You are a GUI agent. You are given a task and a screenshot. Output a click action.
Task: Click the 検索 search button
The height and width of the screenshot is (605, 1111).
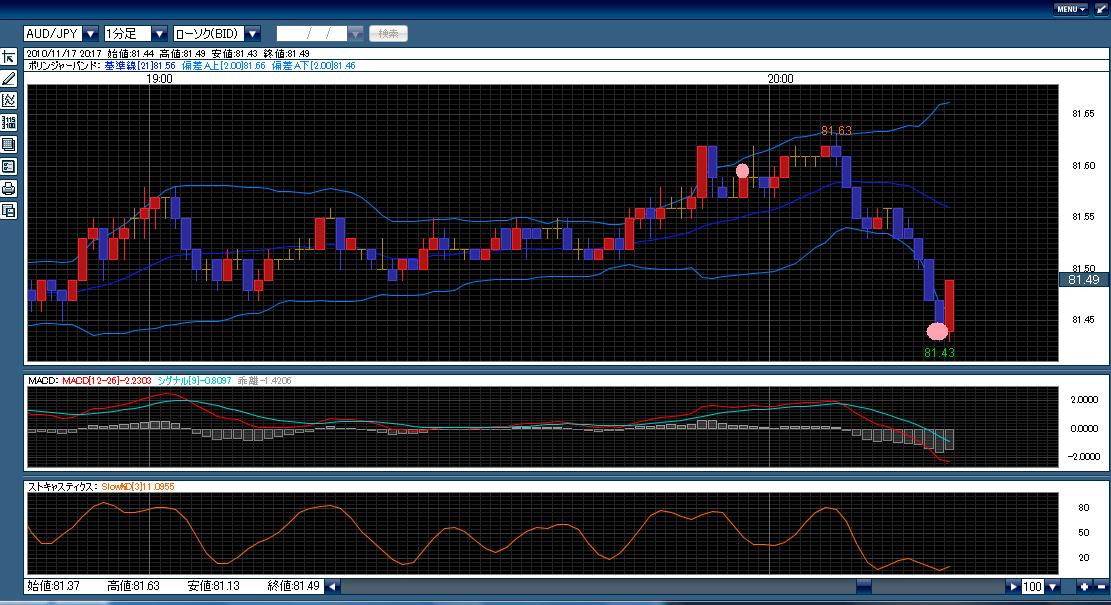388,33
